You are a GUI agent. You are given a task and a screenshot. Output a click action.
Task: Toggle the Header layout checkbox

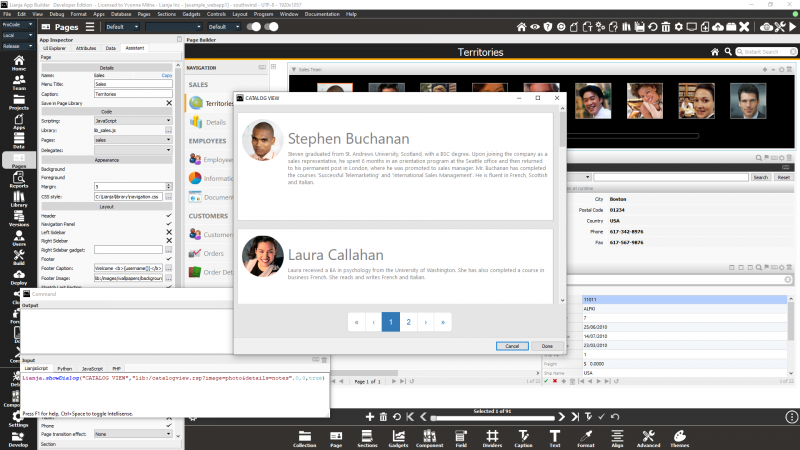(x=169, y=216)
